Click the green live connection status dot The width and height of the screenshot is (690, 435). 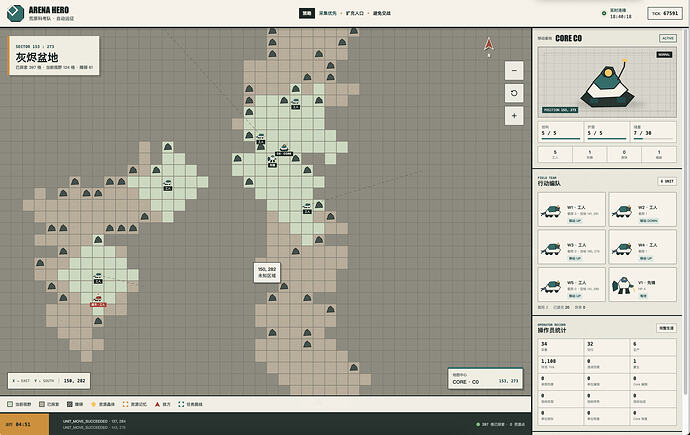click(604, 13)
